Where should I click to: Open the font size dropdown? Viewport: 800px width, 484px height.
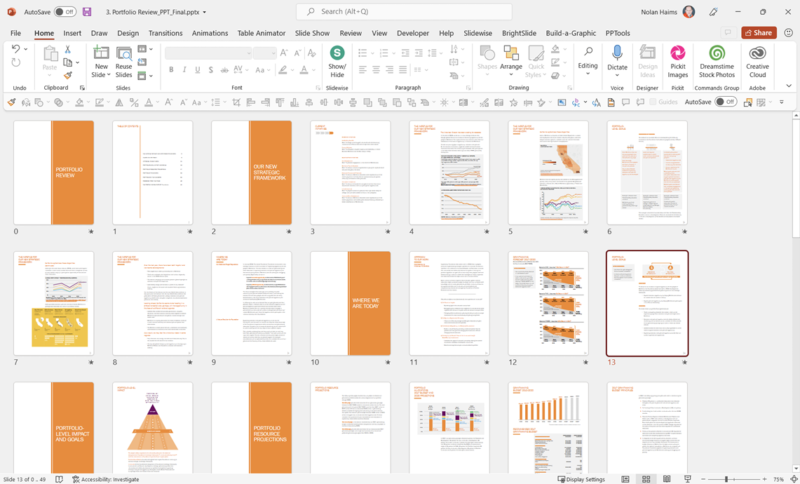click(273, 53)
